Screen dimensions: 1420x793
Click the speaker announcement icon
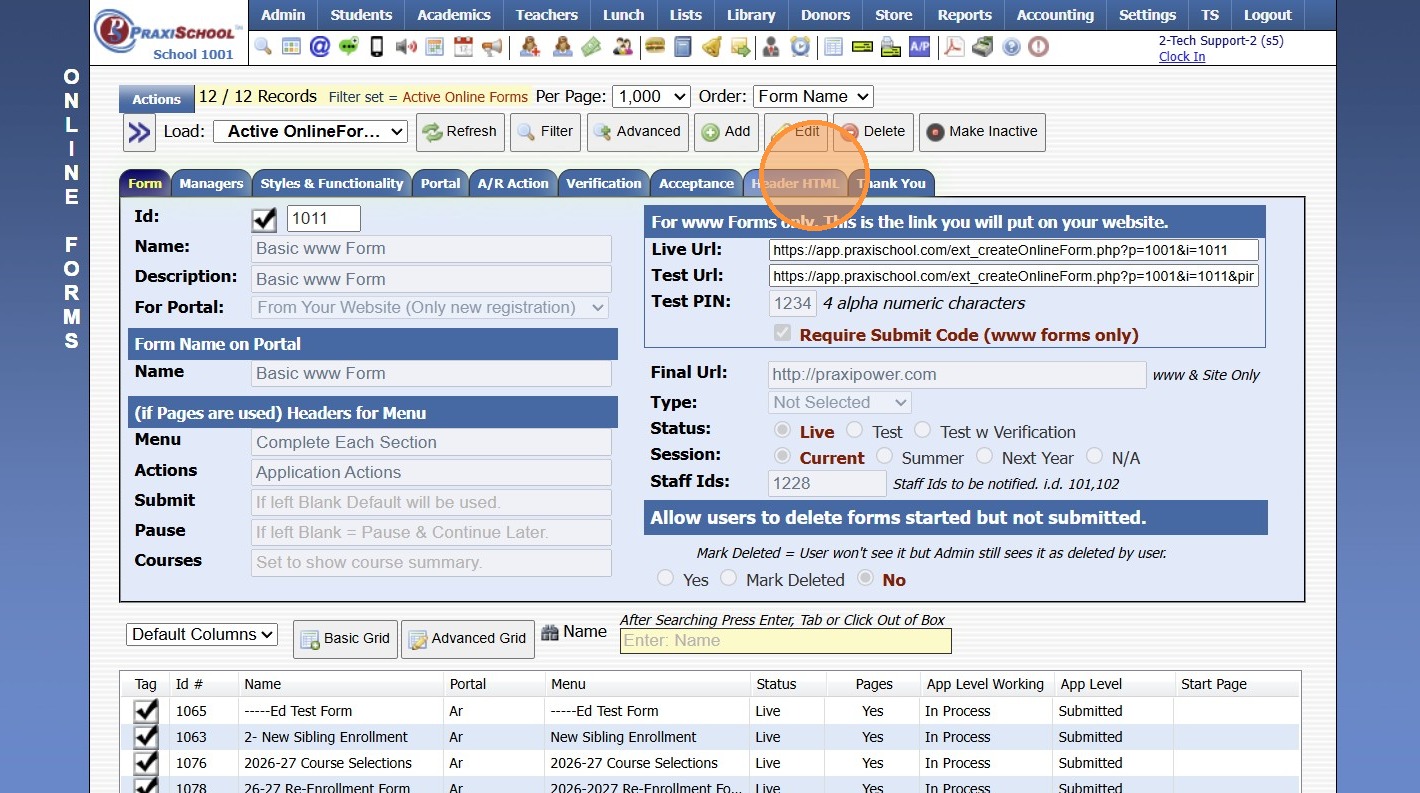(405, 46)
